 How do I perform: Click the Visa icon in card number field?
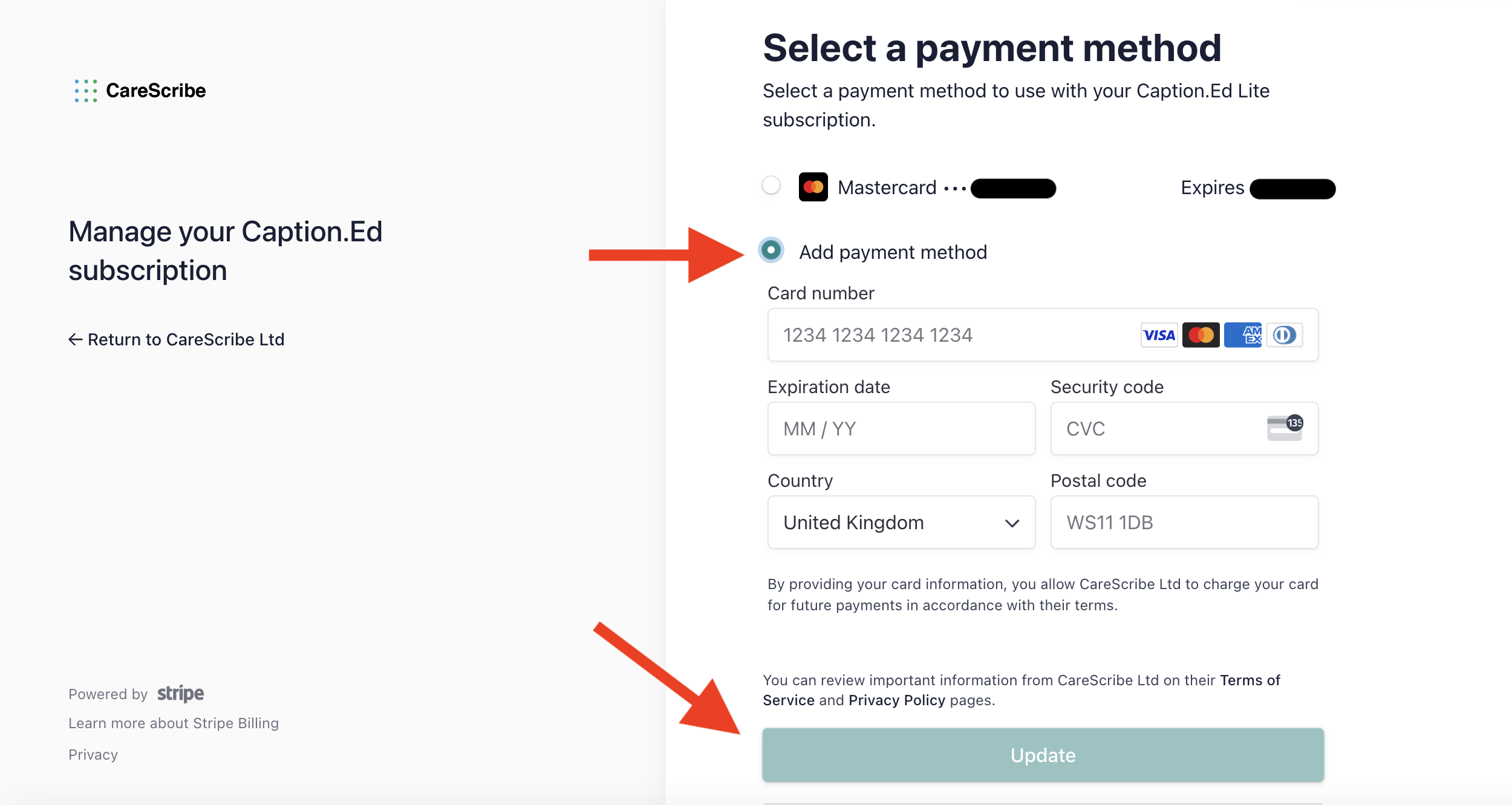coord(1159,335)
